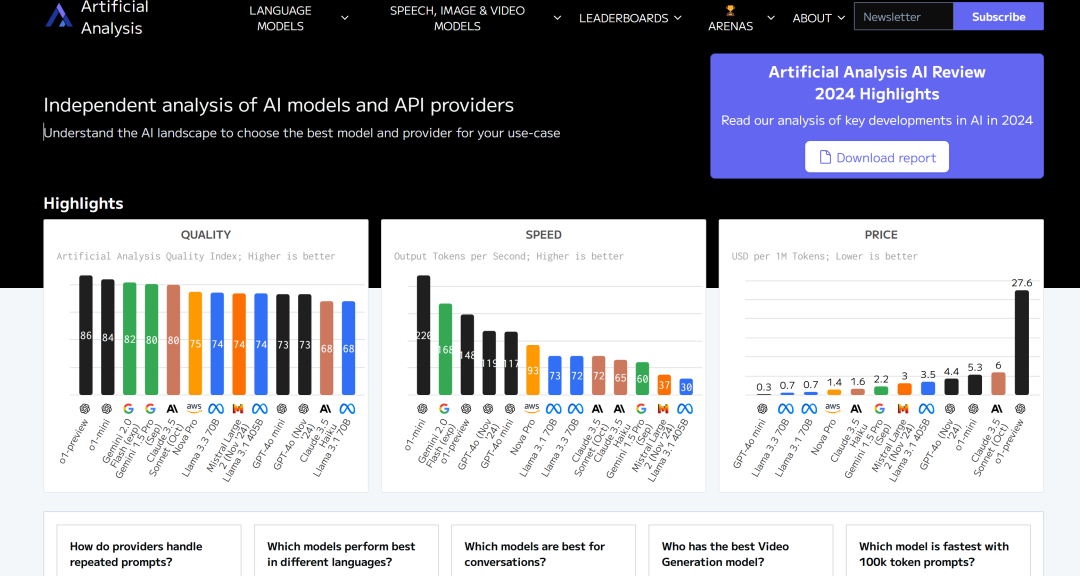The height and width of the screenshot is (576, 1080).
Task: Click the Newsletter email input field
Action: click(x=904, y=17)
